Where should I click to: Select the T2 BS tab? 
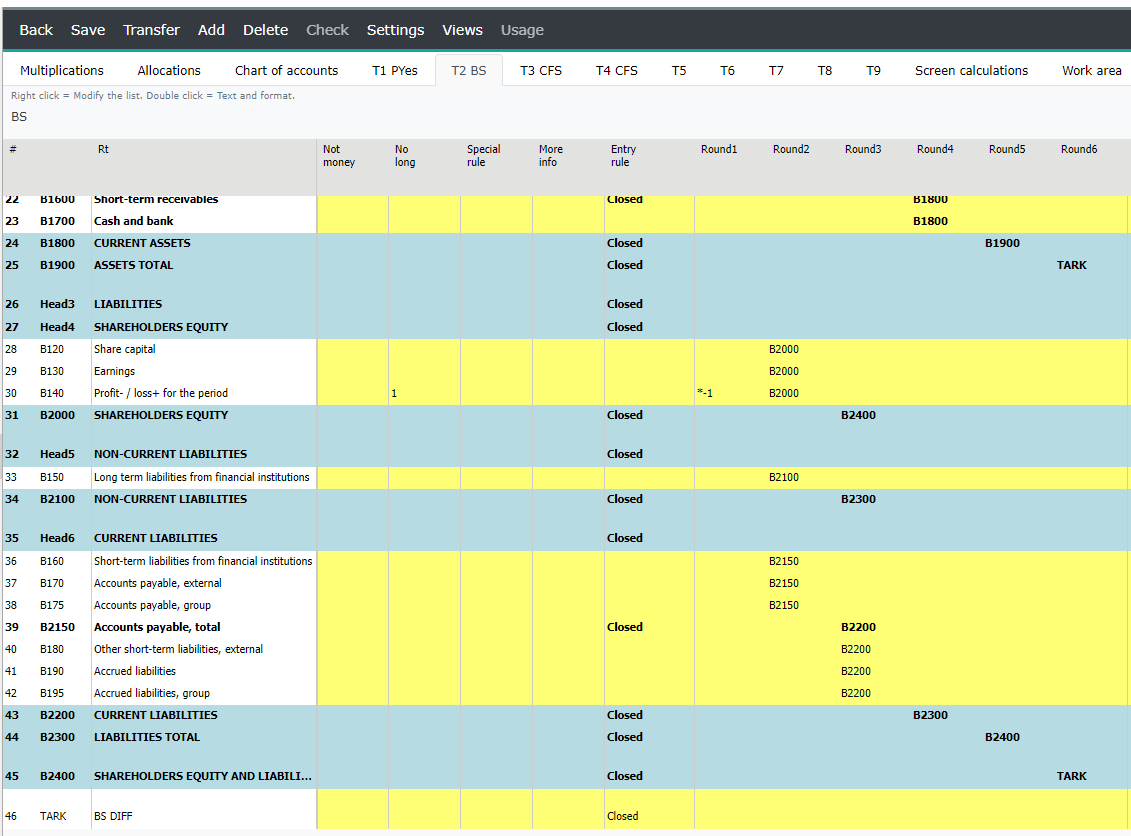pyautogui.click(x=469, y=70)
